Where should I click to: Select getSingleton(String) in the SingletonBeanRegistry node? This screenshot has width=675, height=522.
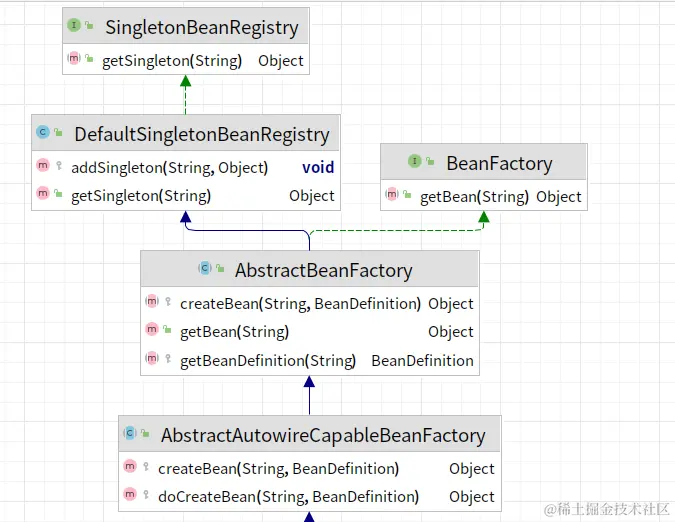(x=172, y=61)
